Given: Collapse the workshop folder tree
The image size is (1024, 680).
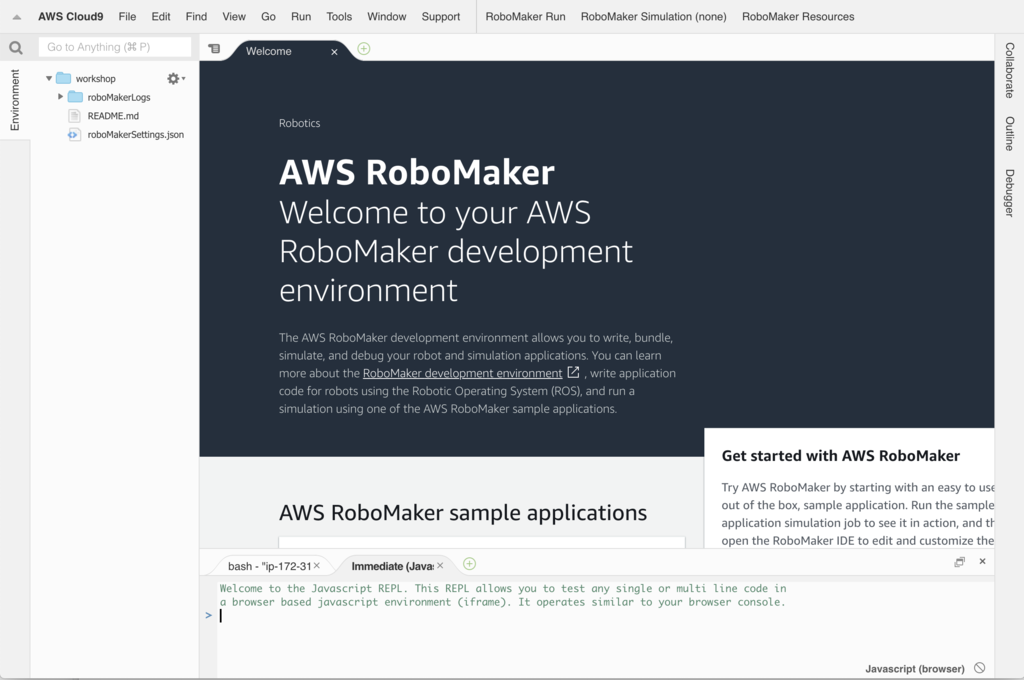Looking at the screenshot, I should point(49,78).
